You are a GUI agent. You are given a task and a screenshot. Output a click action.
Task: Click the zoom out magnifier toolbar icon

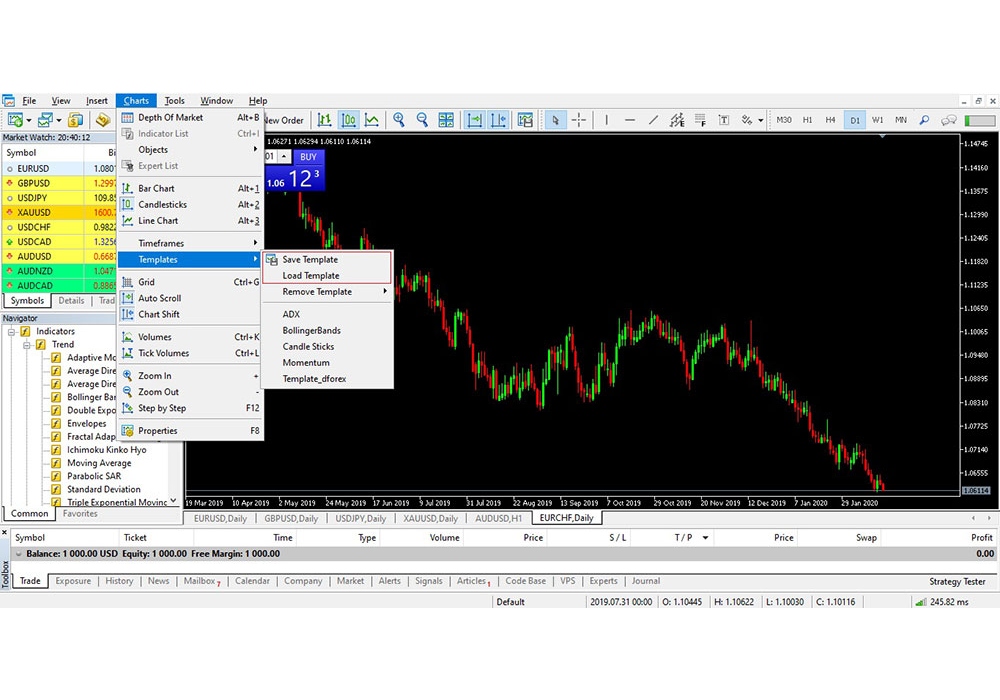[422, 120]
